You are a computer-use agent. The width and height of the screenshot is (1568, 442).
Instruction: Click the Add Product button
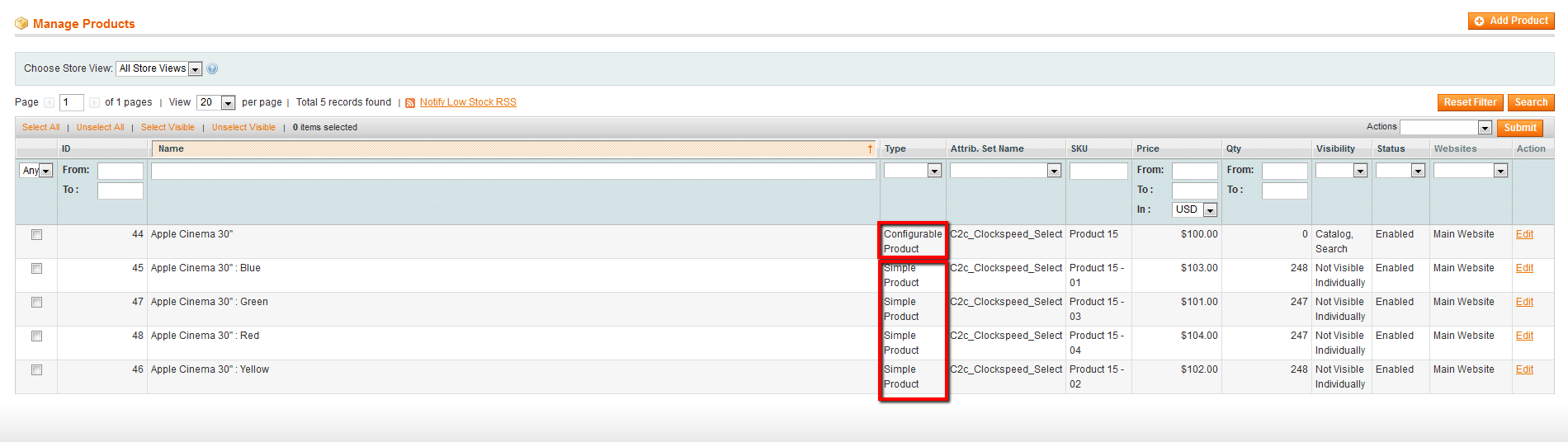[x=1511, y=21]
